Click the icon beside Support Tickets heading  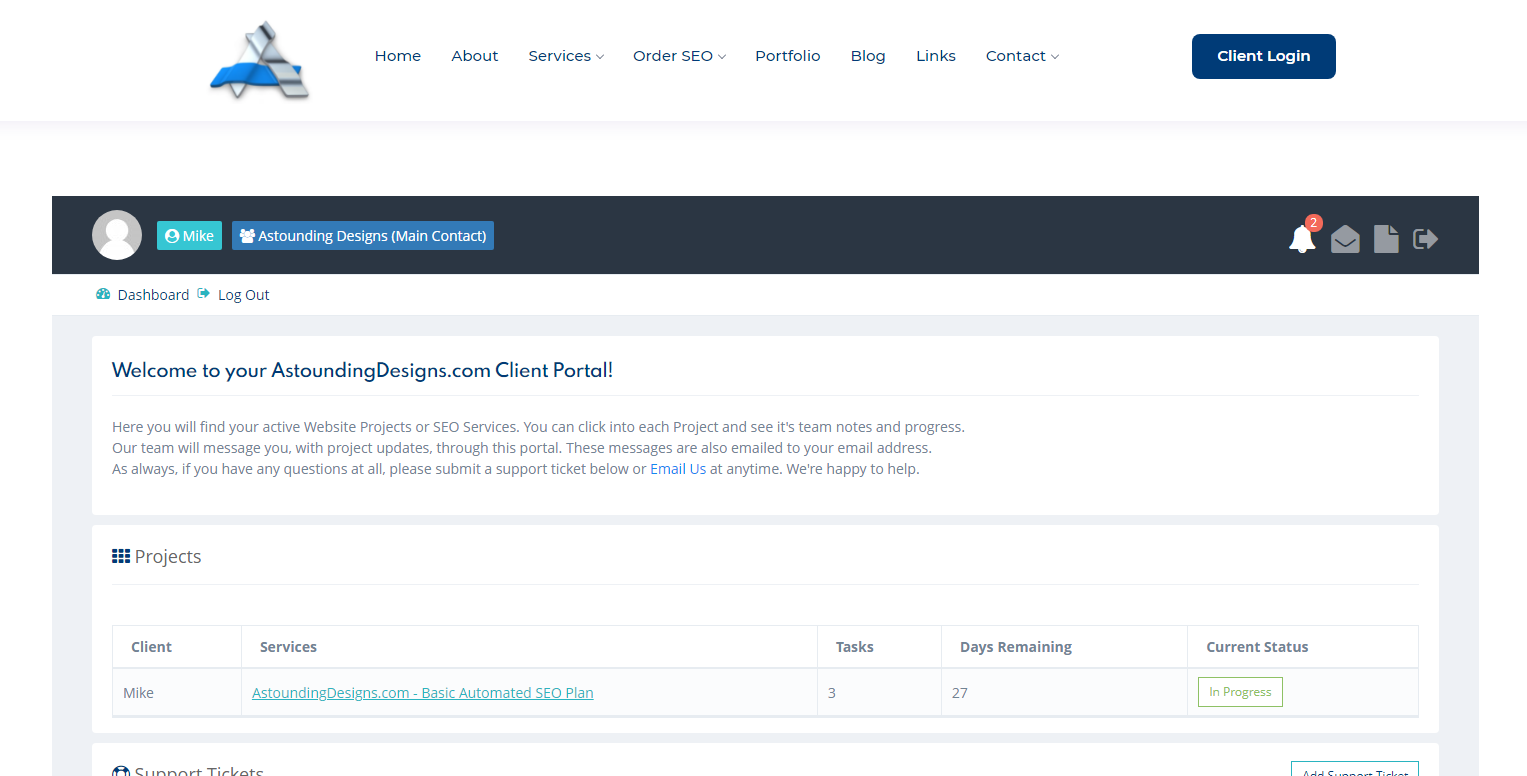(121, 770)
